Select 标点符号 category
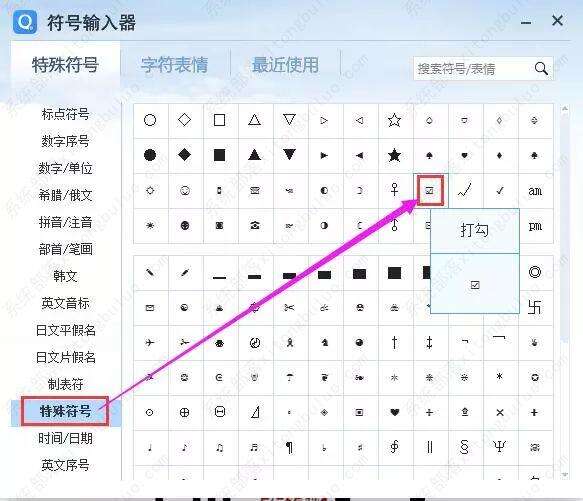This screenshot has height=501, width=583. point(65,114)
